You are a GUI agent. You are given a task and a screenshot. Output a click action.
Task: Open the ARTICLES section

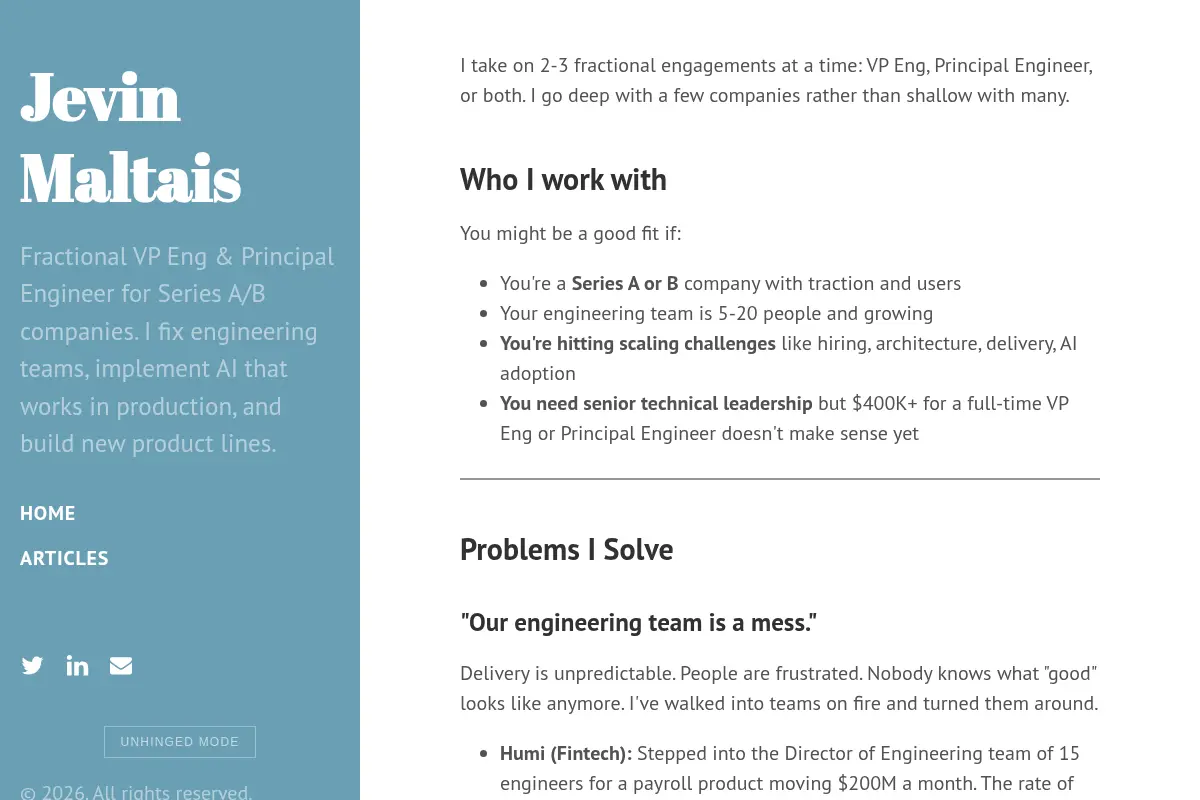[x=64, y=558]
